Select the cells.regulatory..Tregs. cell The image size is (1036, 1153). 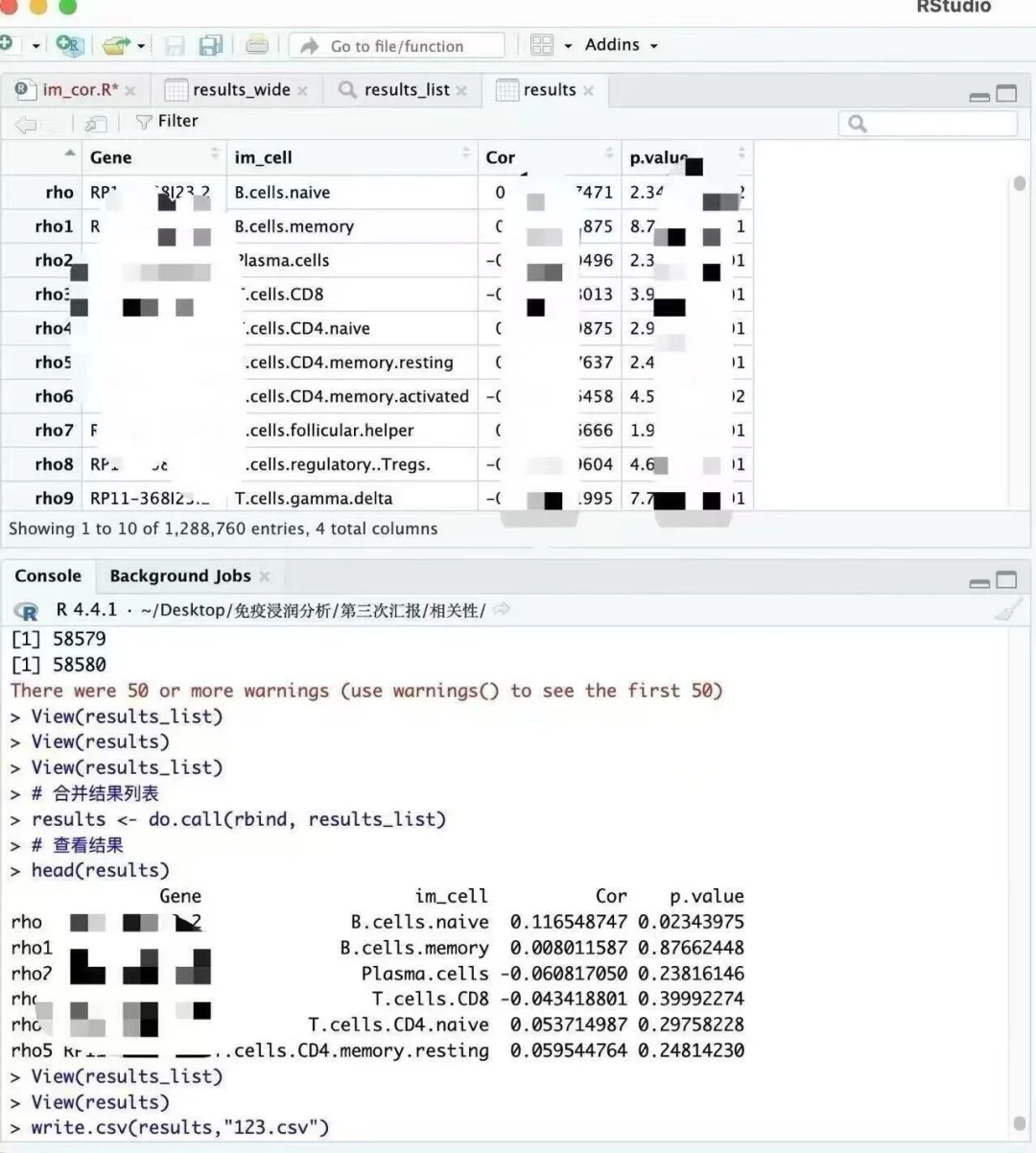click(352, 464)
